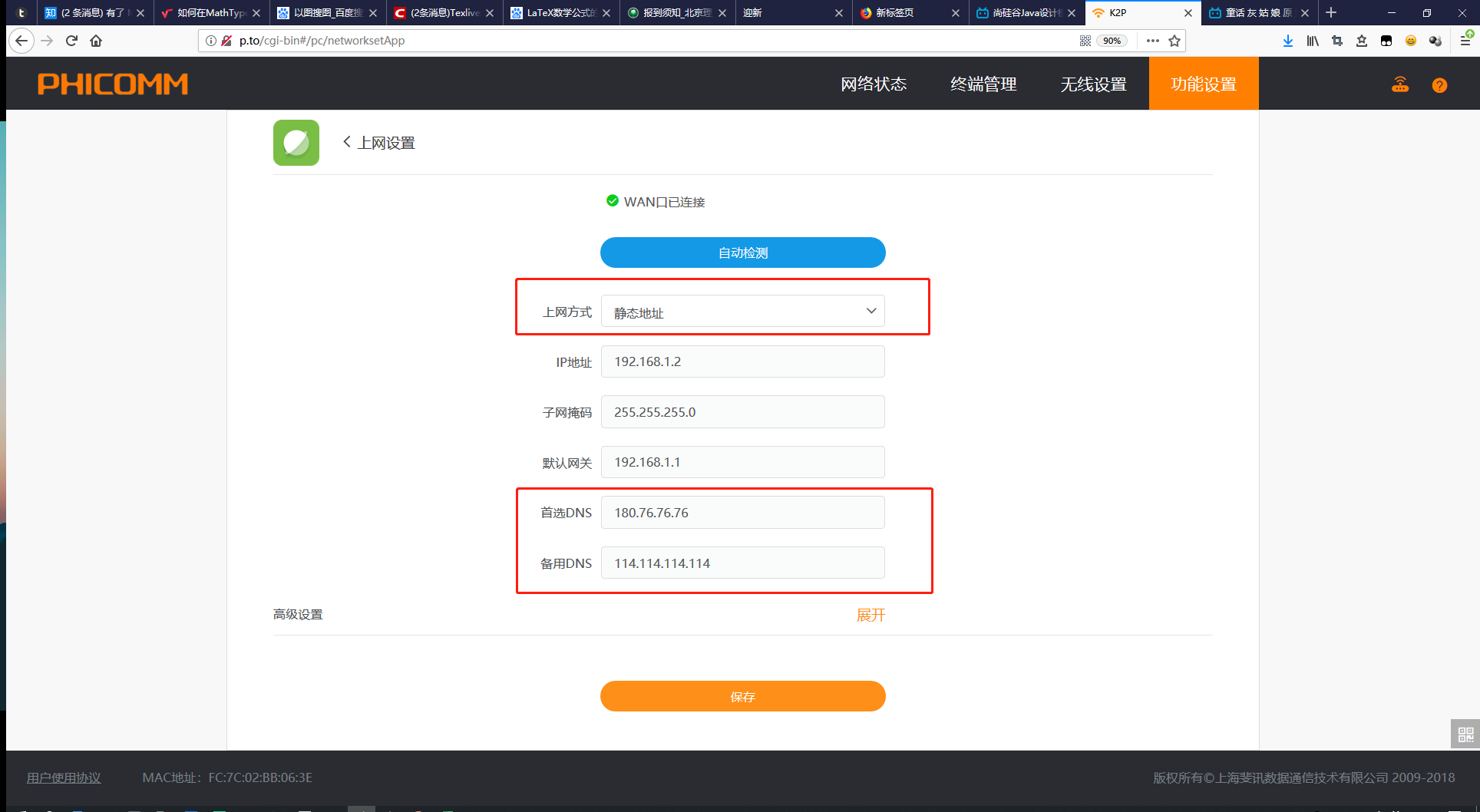Screen dimensions: 1480x812
Task: Click the MAC地址 FC:7C:02:BB:06:3E text
Action: pyautogui.click(x=227, y=777)
